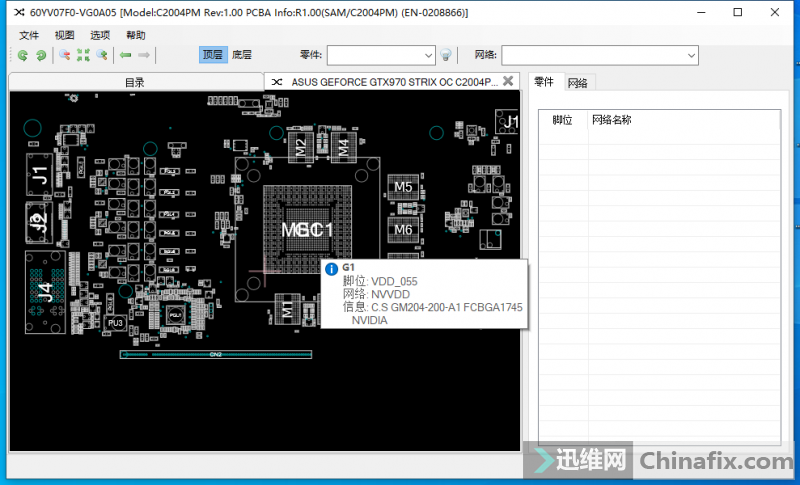Click the app icon in the title bar
Screen dimensions: 800x485
point(19,12)
